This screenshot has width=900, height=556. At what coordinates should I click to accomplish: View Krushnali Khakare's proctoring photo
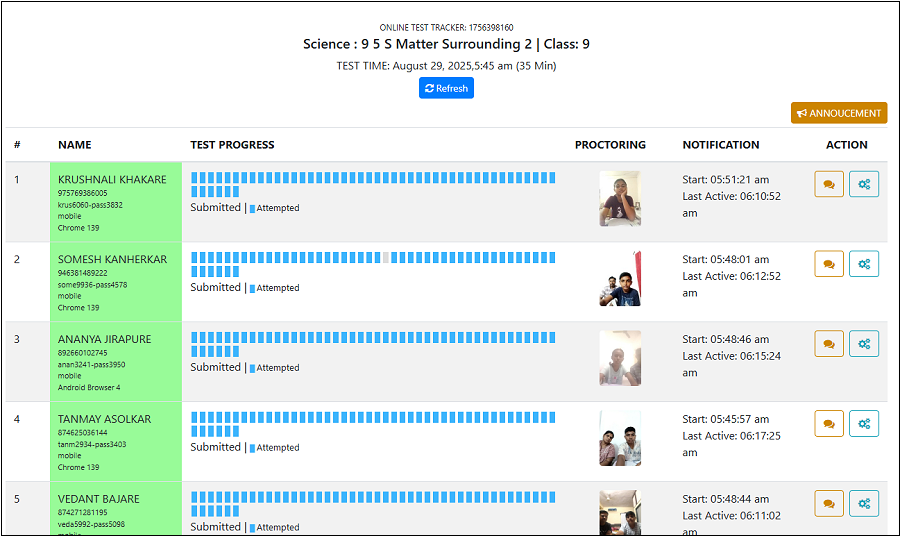[620, 198]
